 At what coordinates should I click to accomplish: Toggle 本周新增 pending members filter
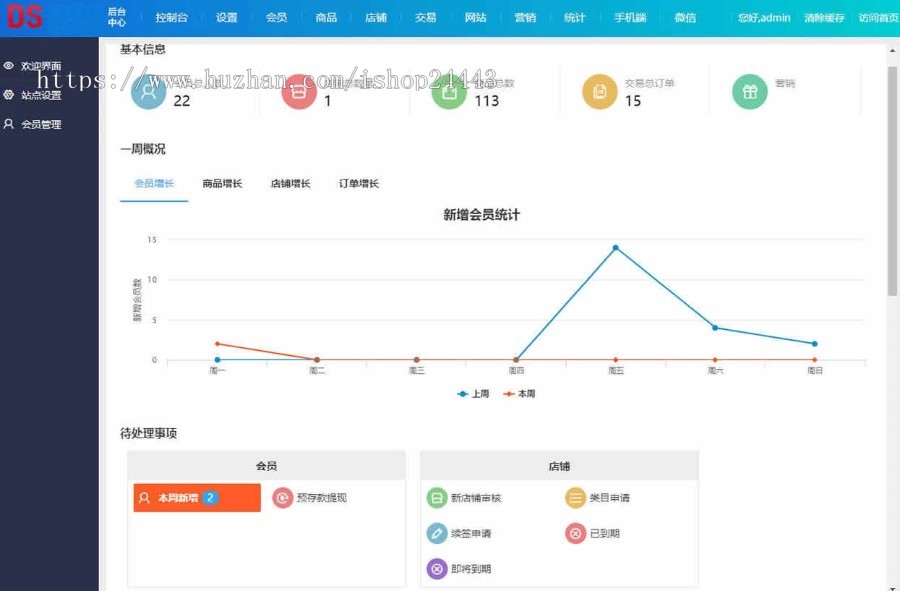196,497
